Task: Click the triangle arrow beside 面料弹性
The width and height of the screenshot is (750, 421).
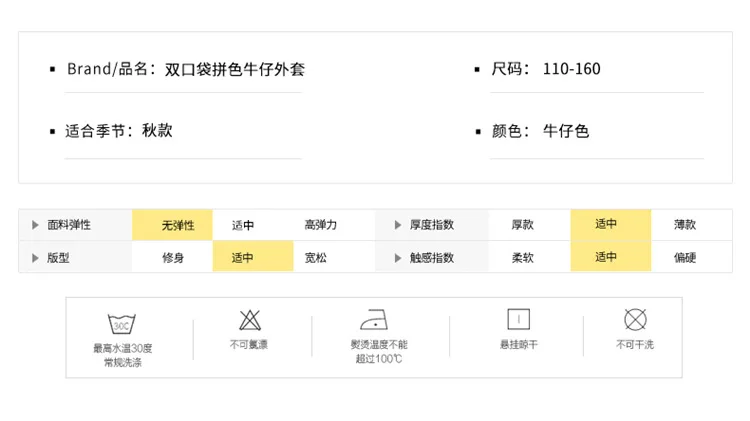Action: pos(35,225)
